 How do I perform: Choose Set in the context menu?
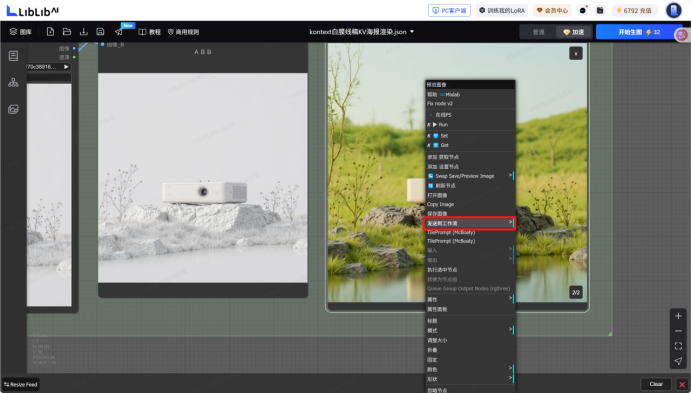point(470,136)
